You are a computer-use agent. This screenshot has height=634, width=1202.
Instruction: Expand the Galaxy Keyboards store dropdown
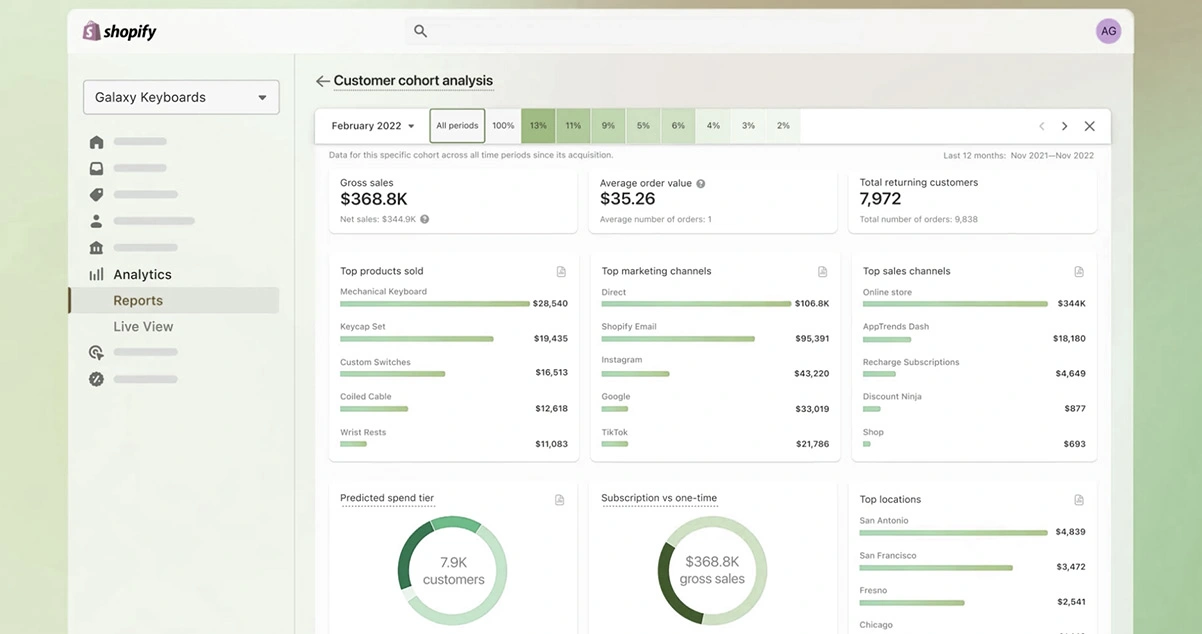coord(181,97)
